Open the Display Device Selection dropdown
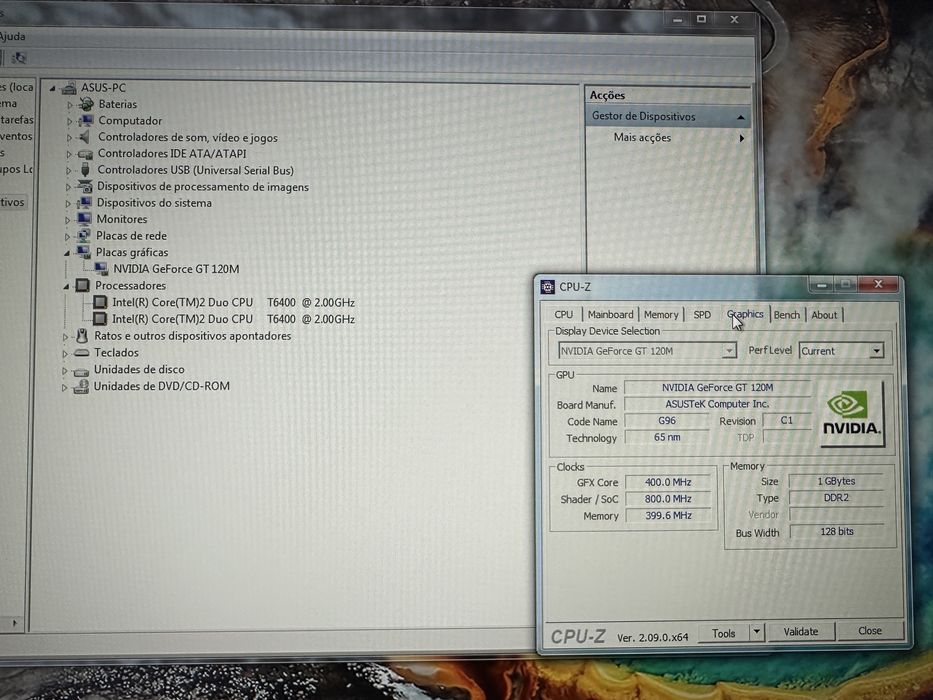The height and width of the screenshot is (700, 933). coord(730,351)
